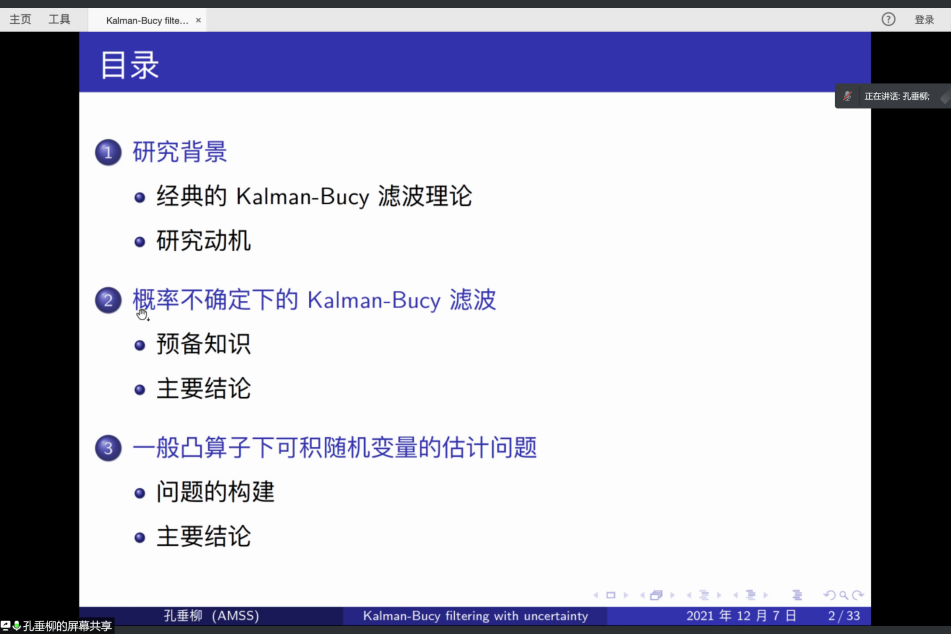951x634 pixels.
Task: Go to previous slide using left arrow
Action: [598, 595]
